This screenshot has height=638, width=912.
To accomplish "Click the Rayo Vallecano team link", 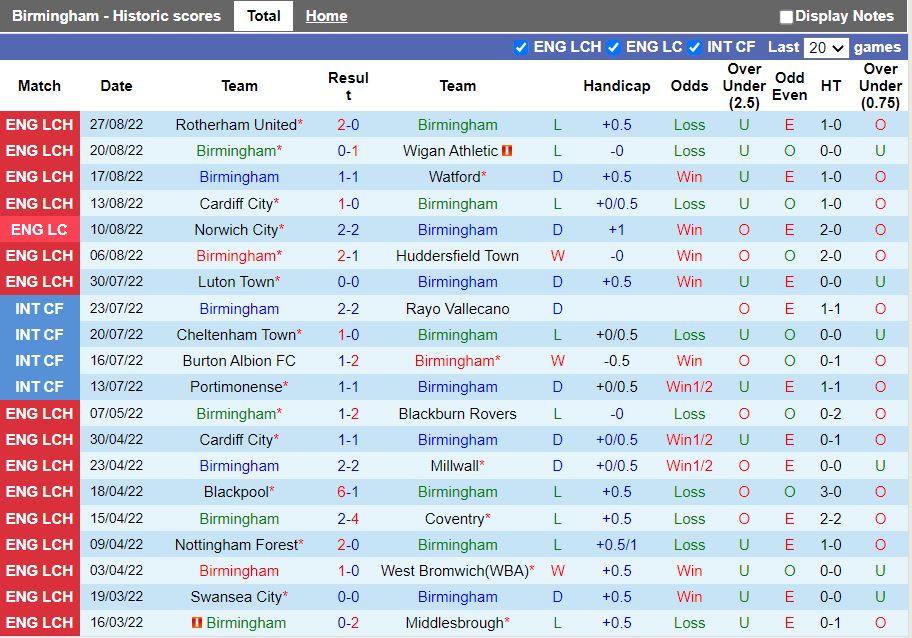I will (x=457, y=308).
